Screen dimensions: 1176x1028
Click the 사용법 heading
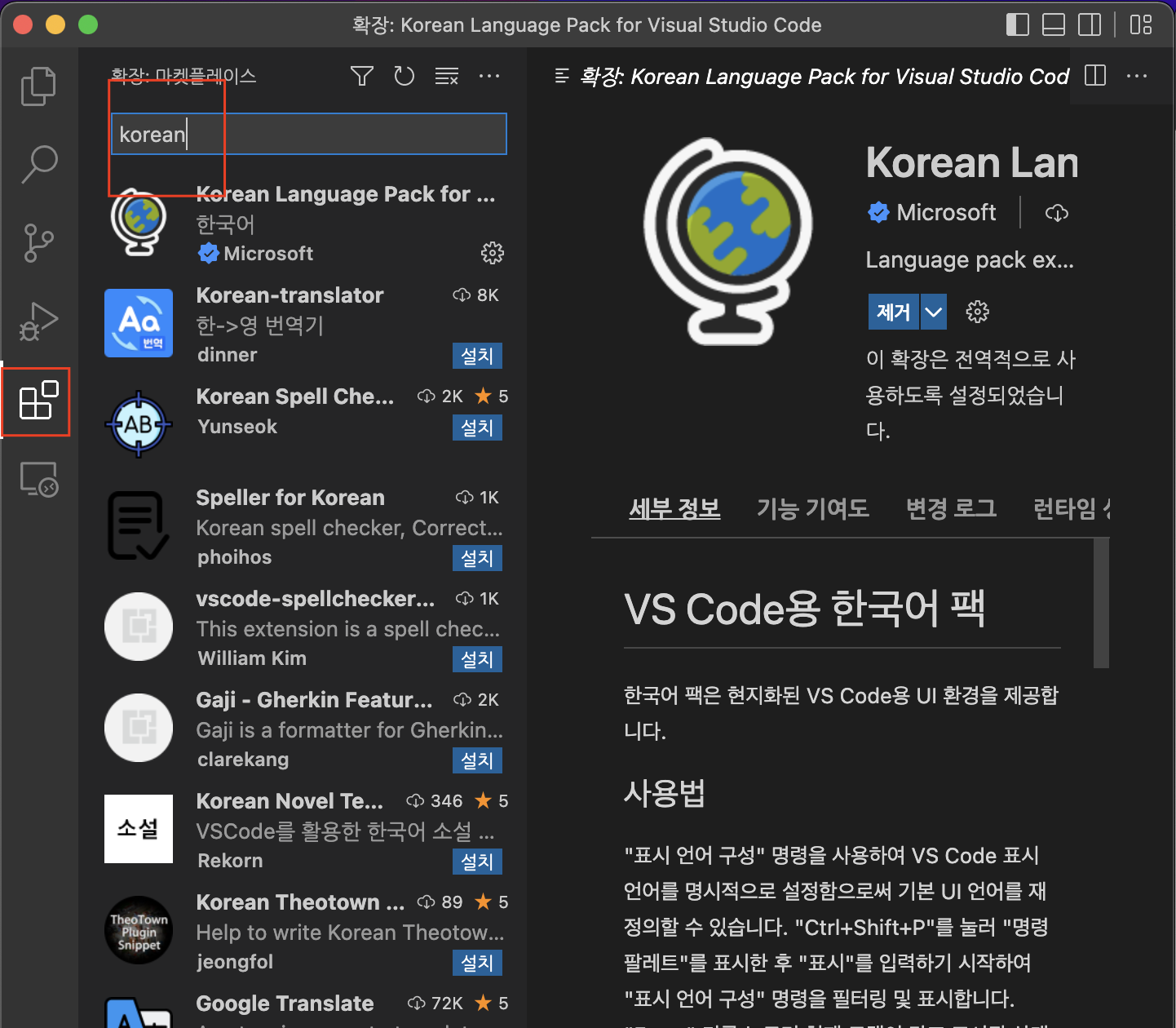[x=665, y=792]
